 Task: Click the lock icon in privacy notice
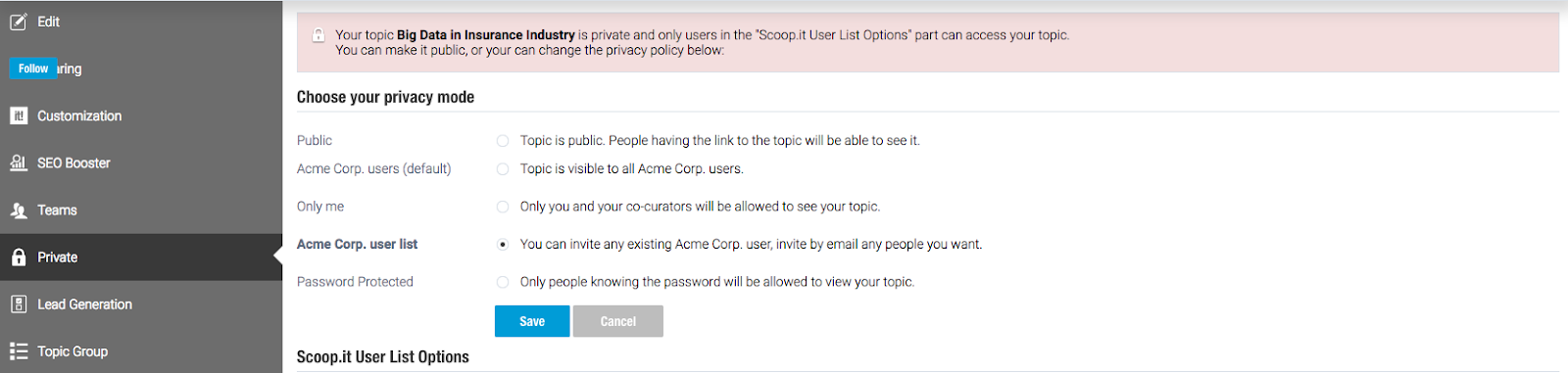tap(318, 35)
